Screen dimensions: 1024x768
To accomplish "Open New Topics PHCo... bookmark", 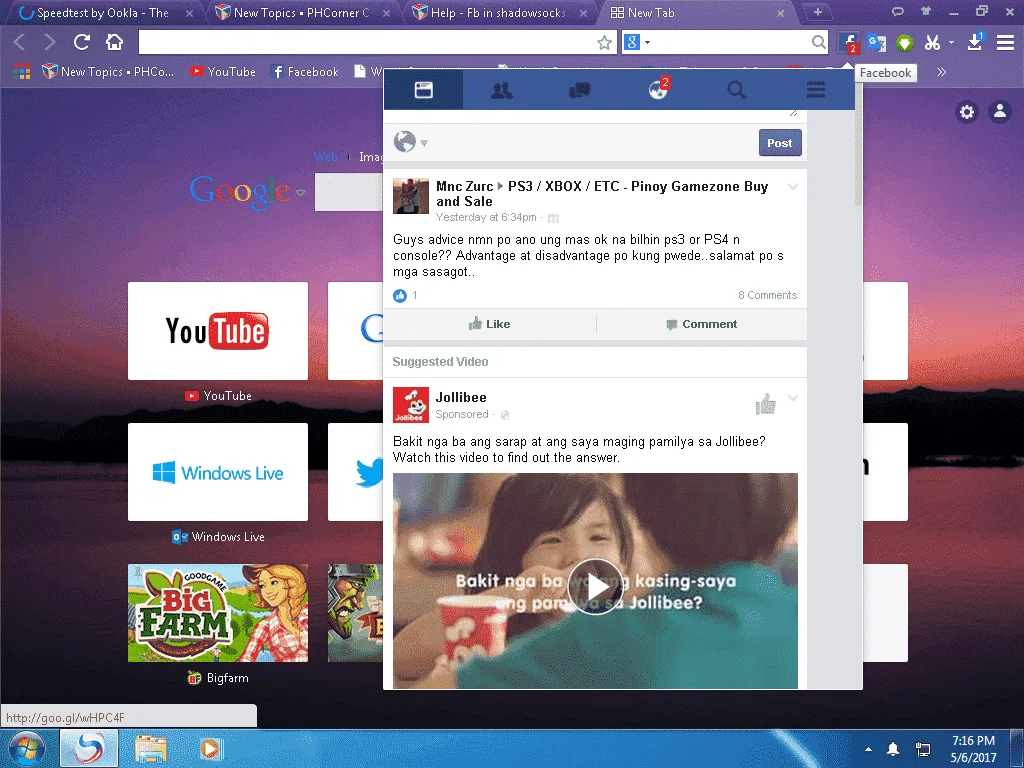I will (x=108, y=72).
